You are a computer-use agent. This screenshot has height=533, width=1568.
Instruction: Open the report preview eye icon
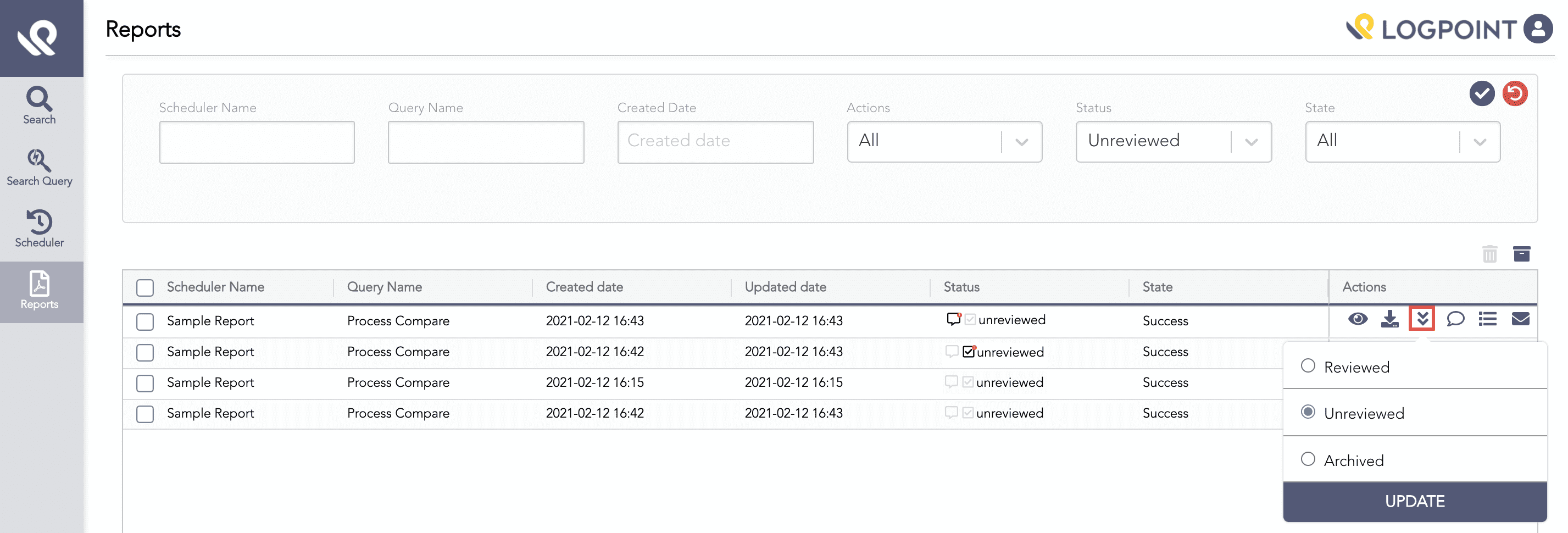tap(1359, 319)
